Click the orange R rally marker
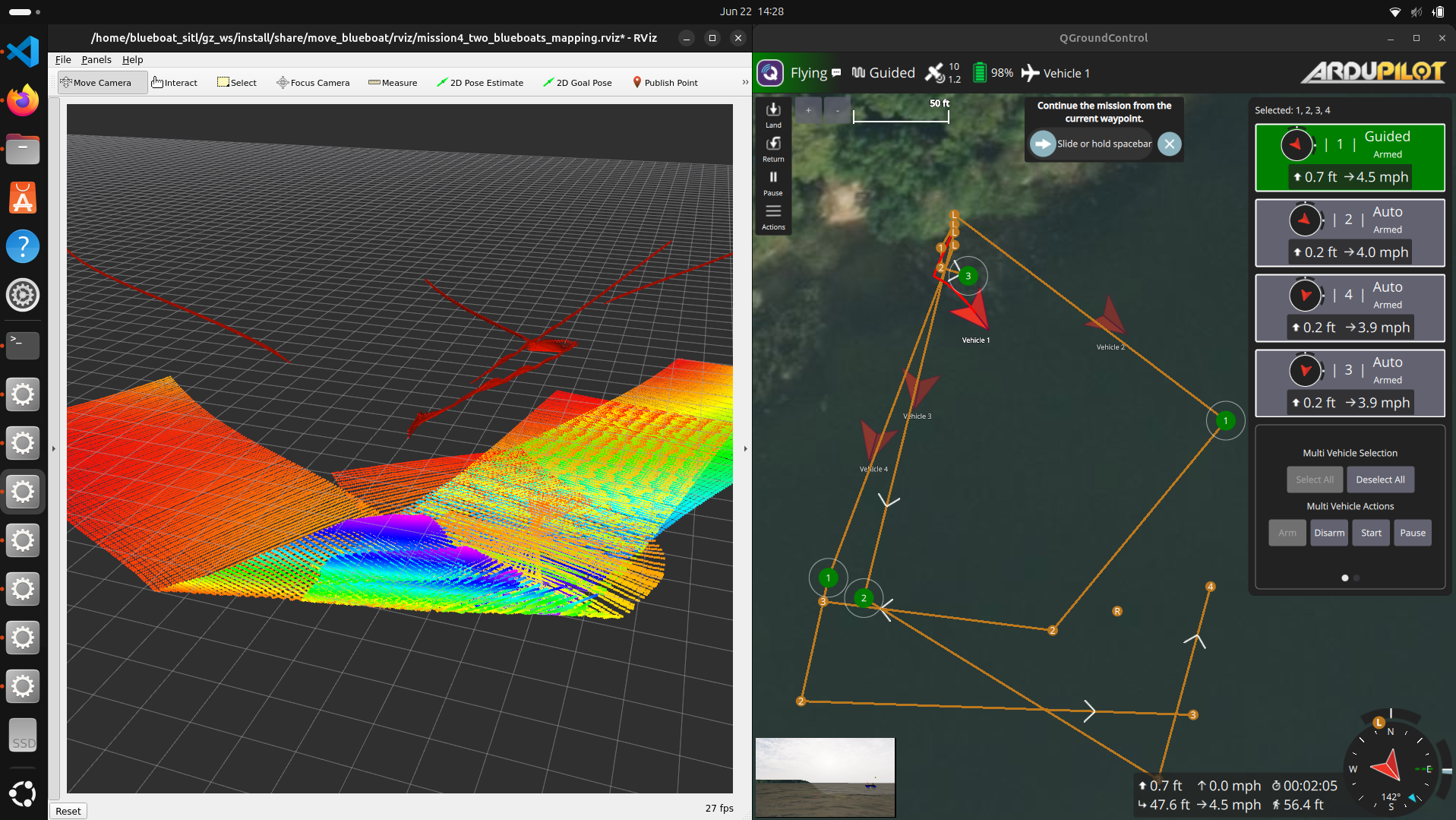 pos(1116,611)
